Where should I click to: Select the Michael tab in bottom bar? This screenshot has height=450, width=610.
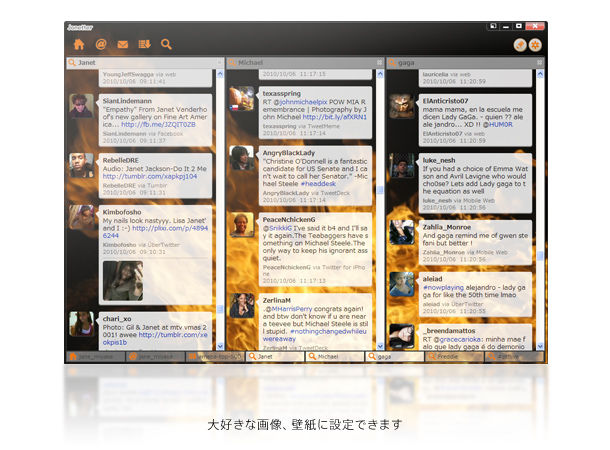pos(335,356)
